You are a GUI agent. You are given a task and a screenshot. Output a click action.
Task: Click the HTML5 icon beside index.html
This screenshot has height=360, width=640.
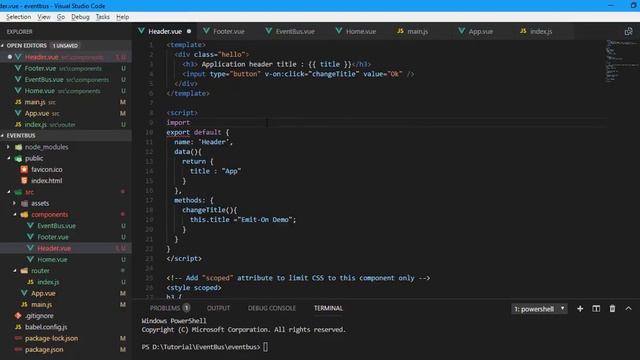pos(24,180)
